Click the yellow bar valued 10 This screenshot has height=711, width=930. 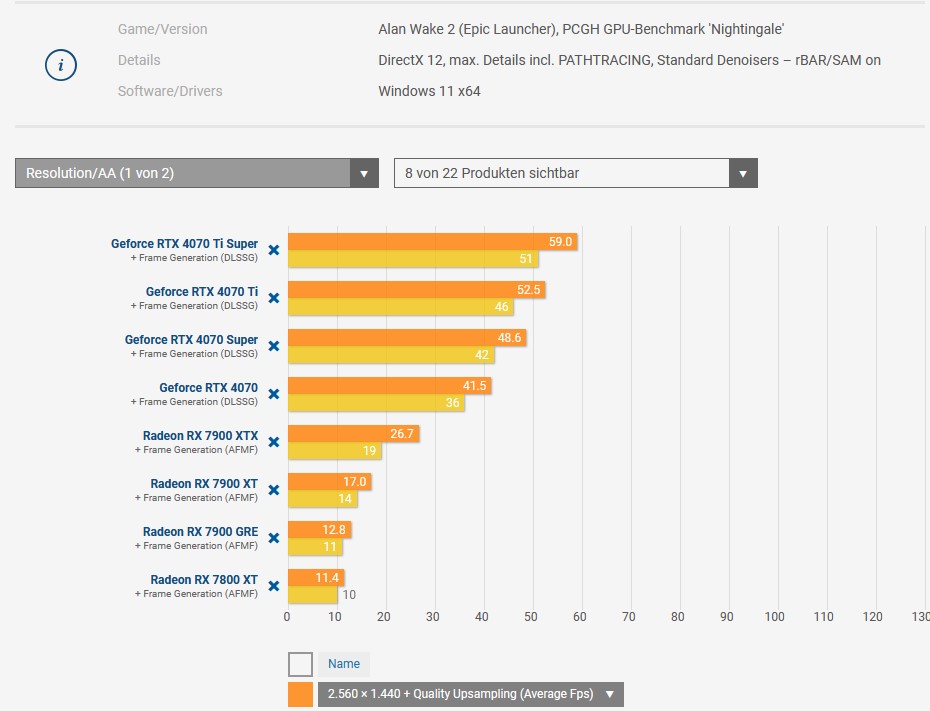(313, 595)
